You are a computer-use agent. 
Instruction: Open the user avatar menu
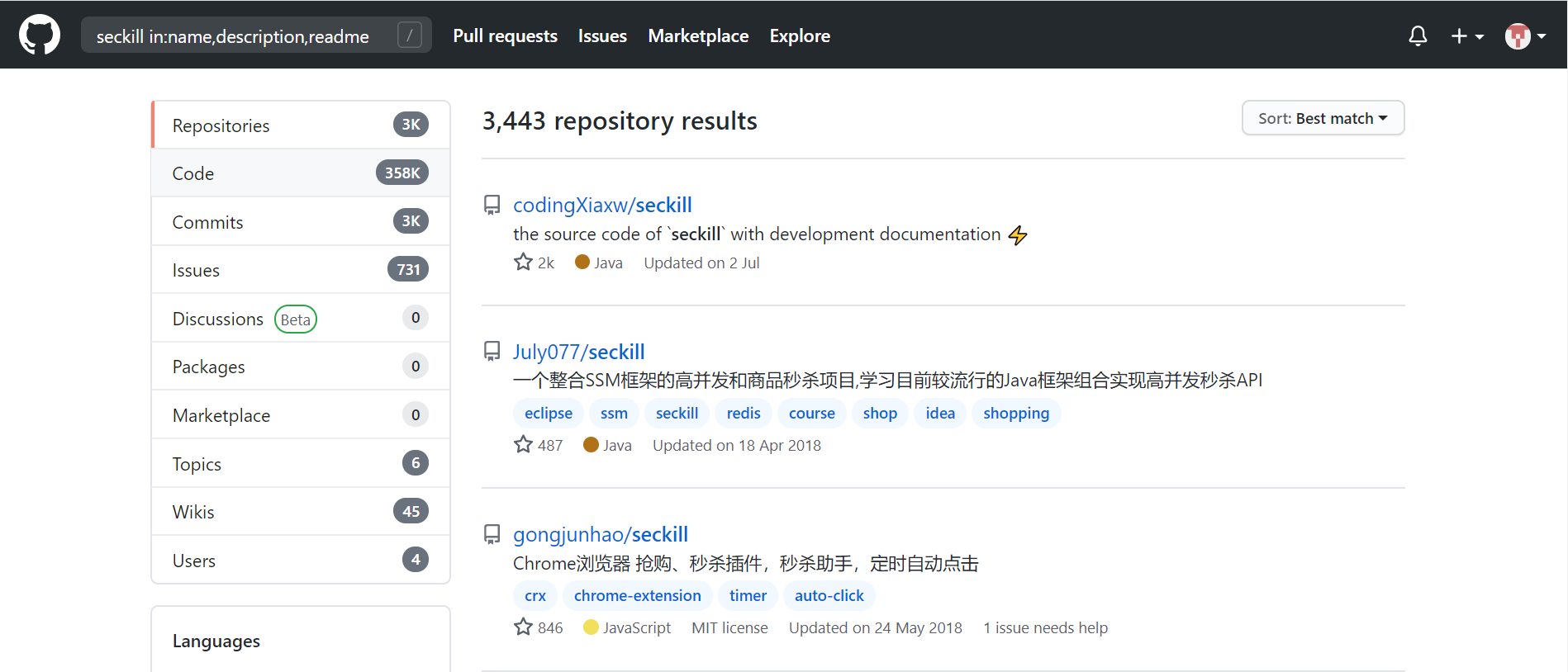[x=1525, y=35]
